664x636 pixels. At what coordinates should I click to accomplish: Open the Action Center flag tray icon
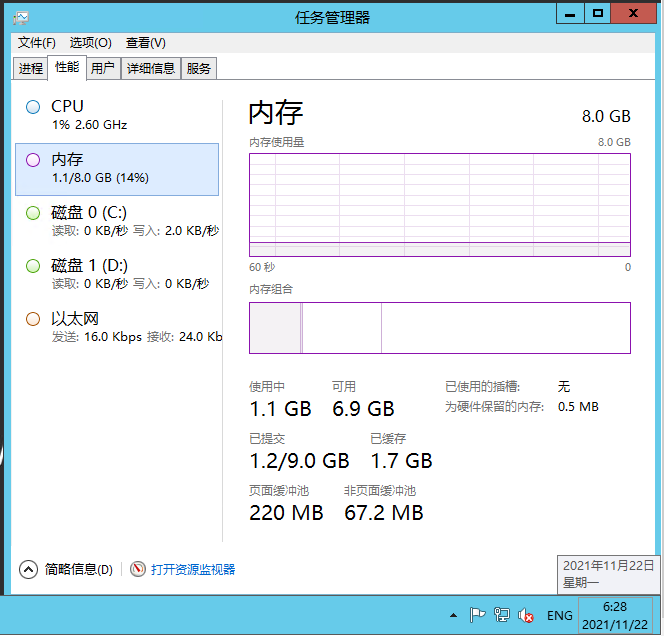[478, 615]
